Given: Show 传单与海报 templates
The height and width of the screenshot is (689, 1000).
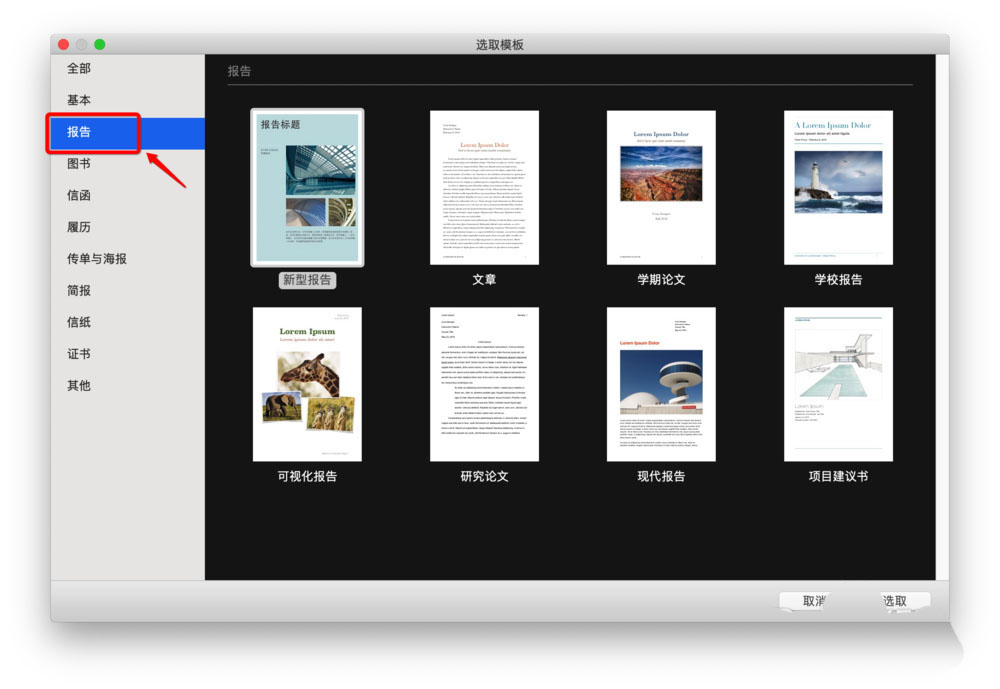Looking at the screenshot, I should (x=97, y=259).
